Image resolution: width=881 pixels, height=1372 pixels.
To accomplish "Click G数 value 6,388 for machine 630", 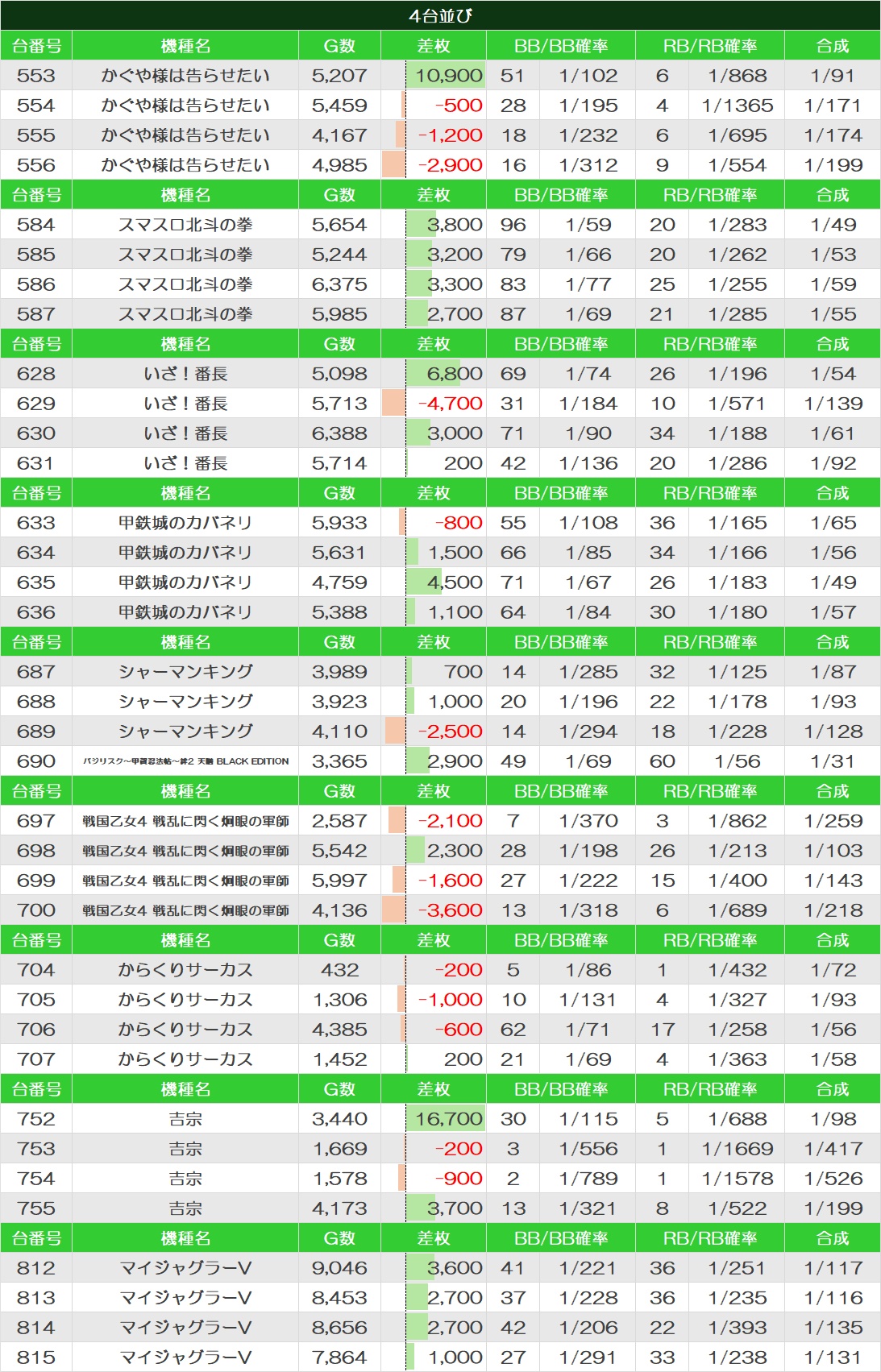I will (339, 433).
